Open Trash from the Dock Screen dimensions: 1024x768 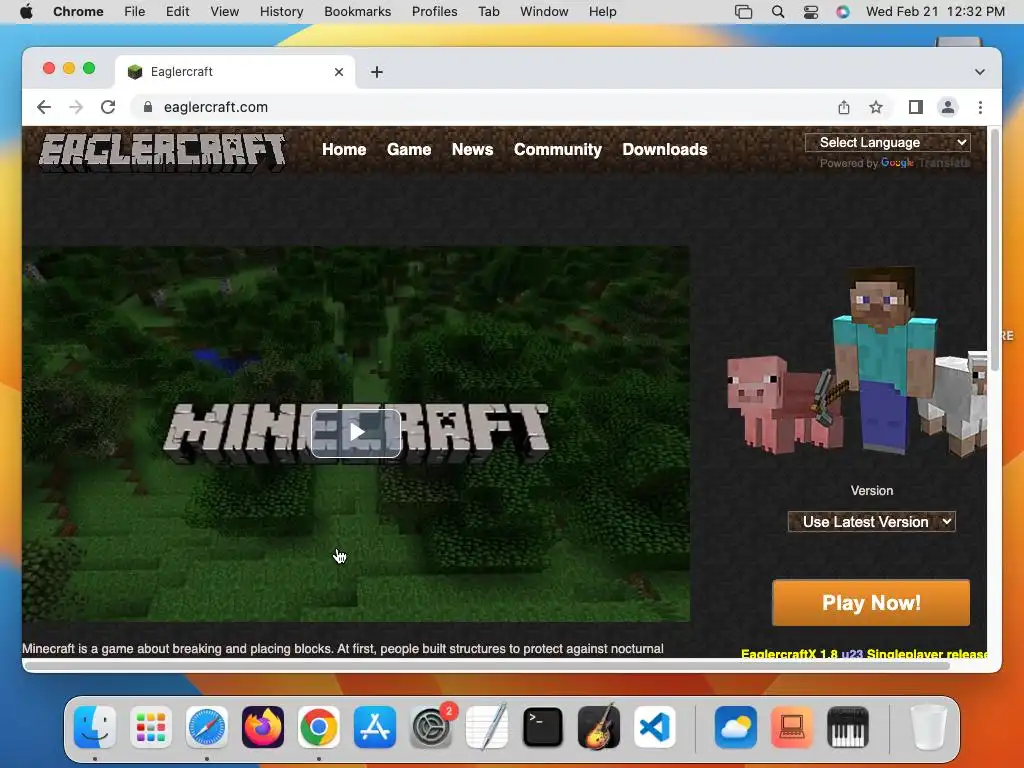click(928, 727)
